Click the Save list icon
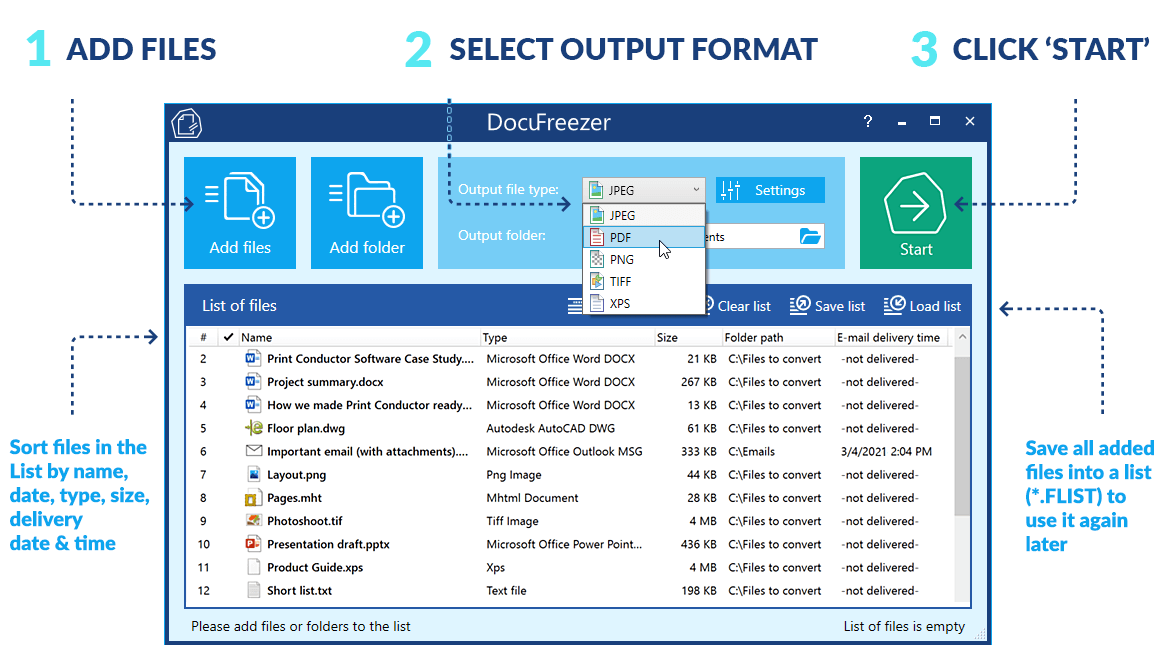 click(x=800, y=306)
